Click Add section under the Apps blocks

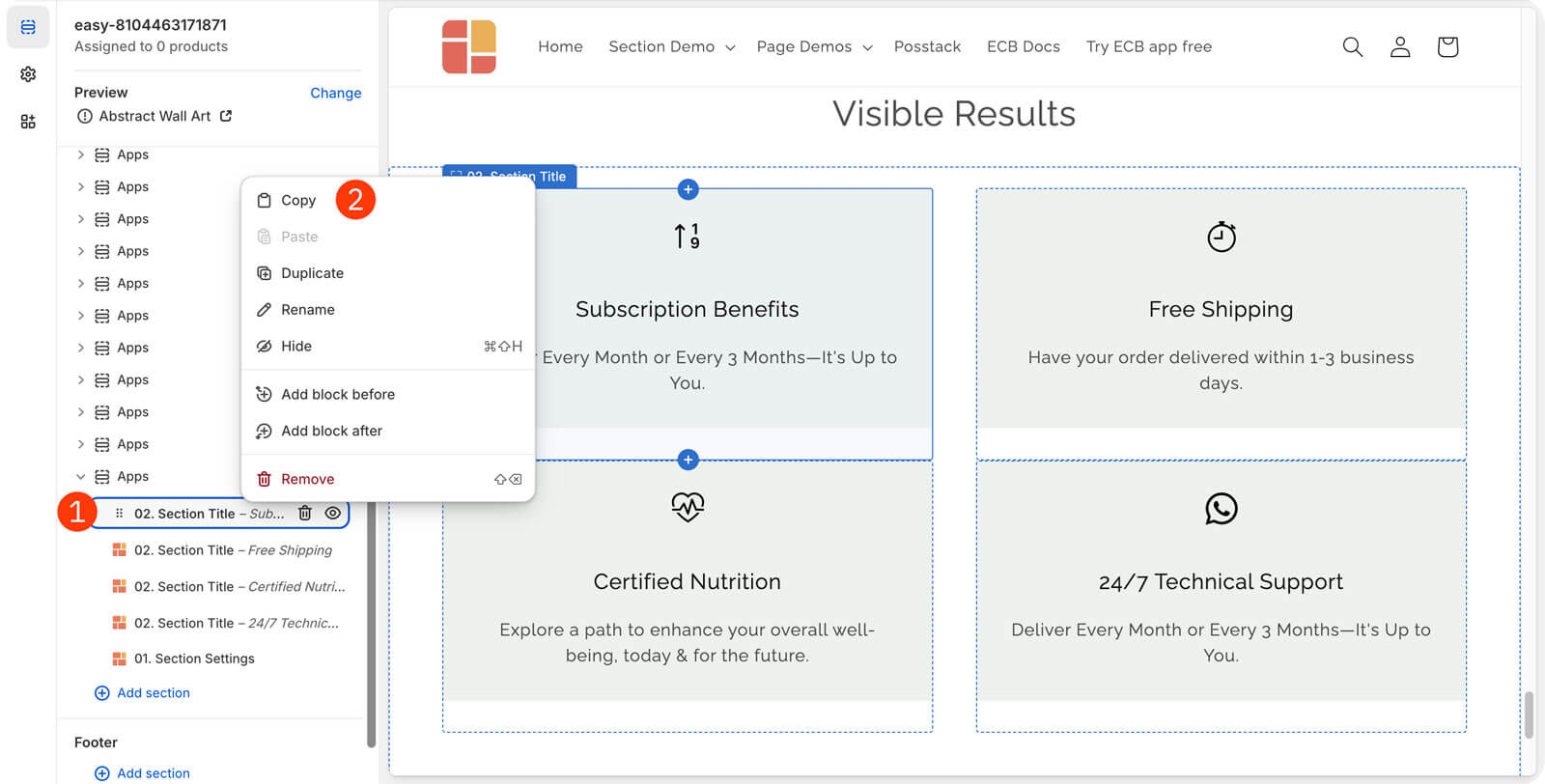[x=153, y=693]
